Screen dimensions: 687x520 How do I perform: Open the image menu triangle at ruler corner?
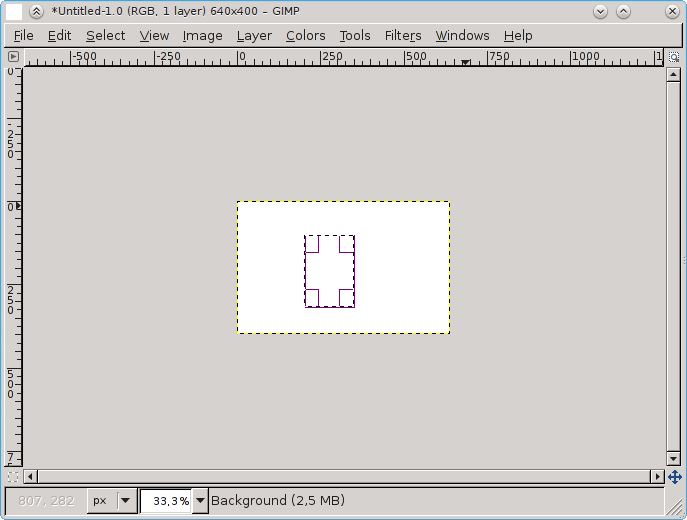[13, 58]
